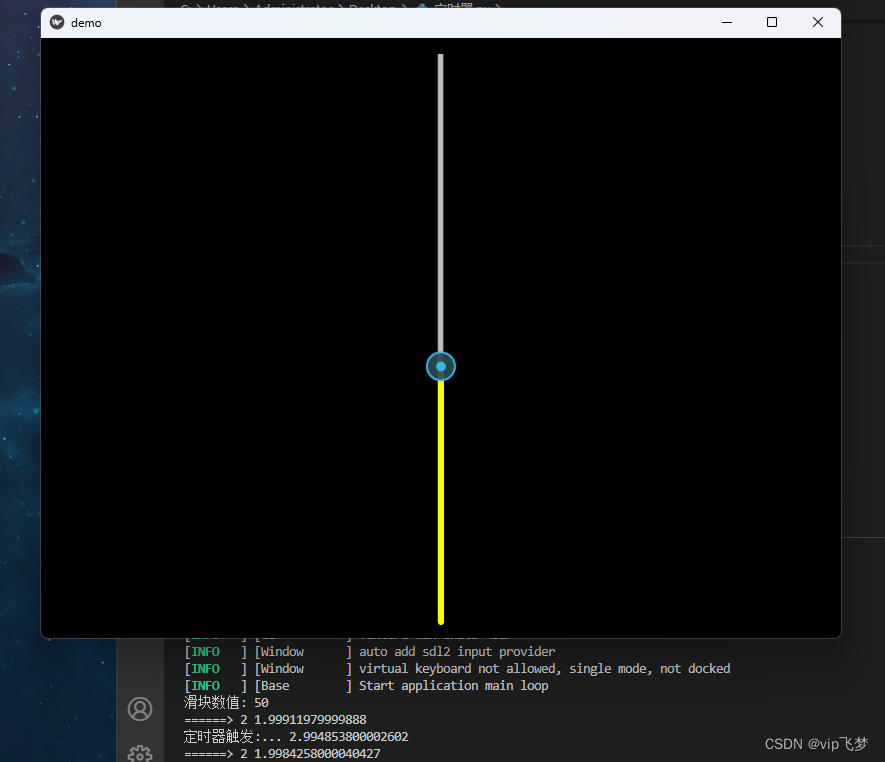Screen dimensions: 885x762
Task: Click the 'demo' window title text
Action: 86,23
